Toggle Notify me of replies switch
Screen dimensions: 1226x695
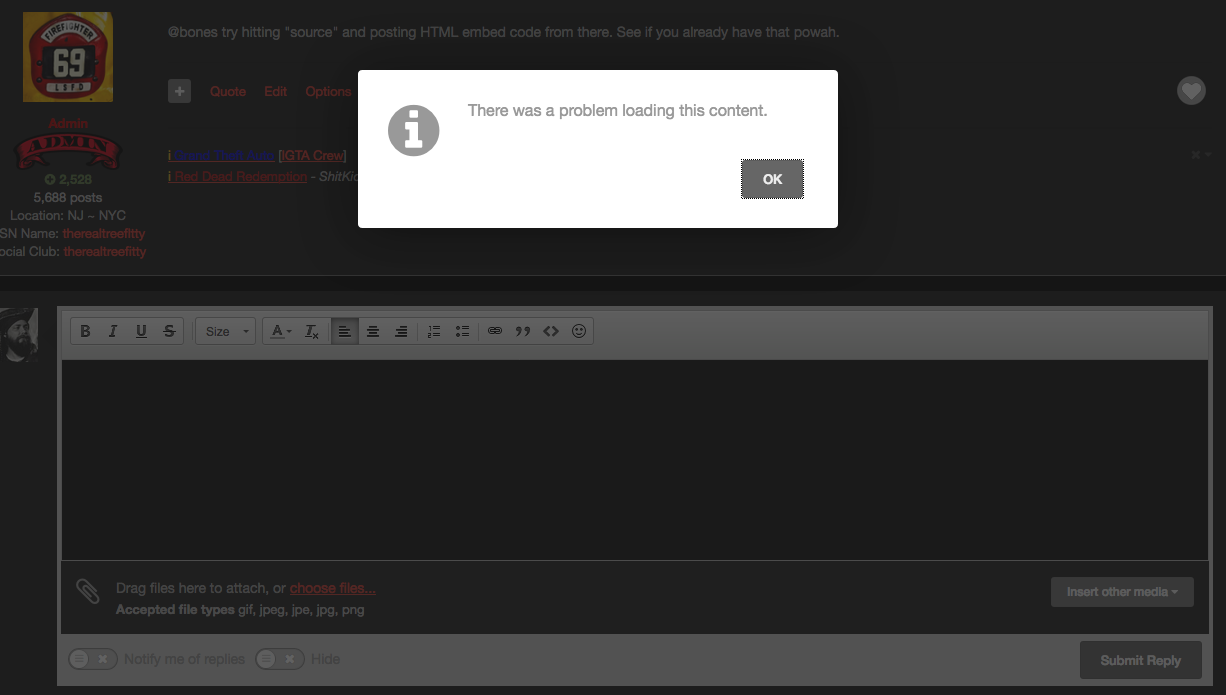pyautogui.click(x=92, y=659)
